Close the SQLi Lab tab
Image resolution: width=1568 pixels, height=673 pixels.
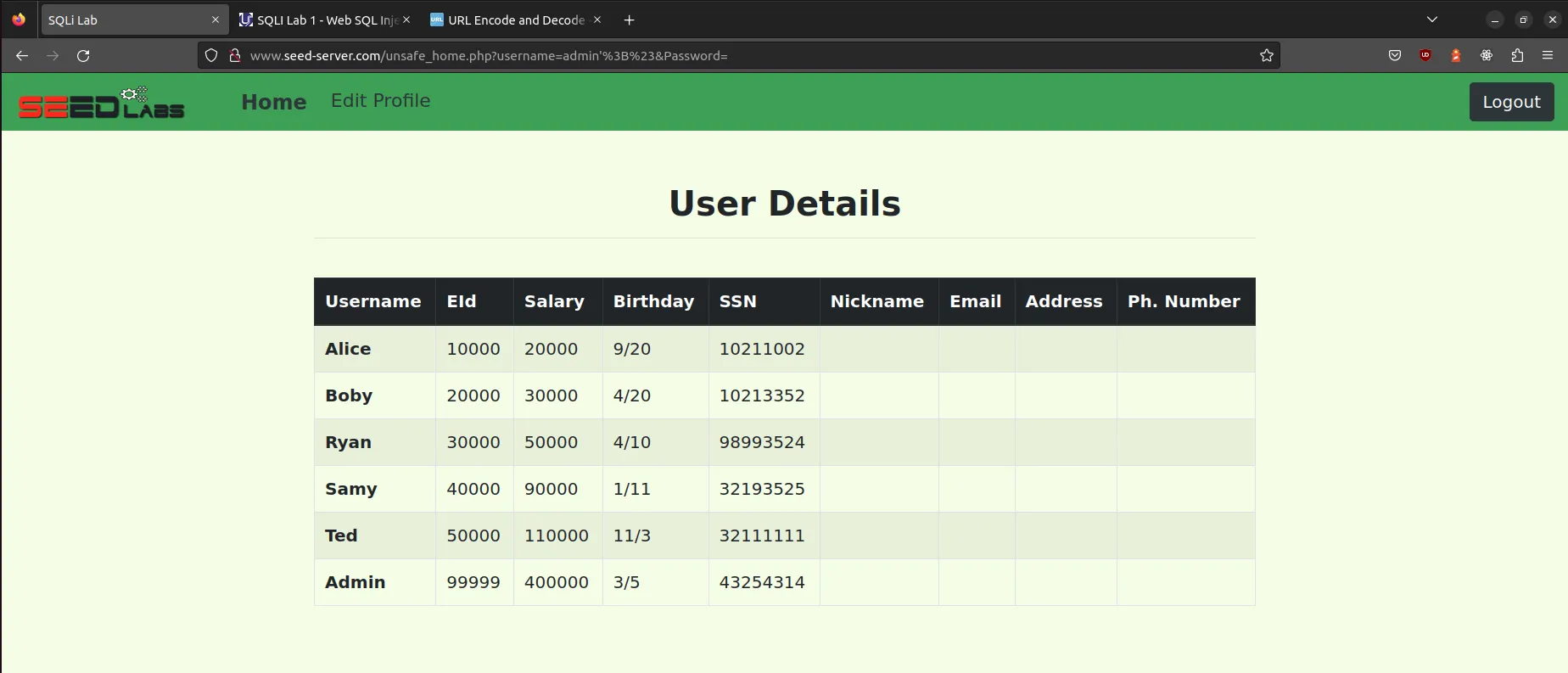tap(216, 20)
